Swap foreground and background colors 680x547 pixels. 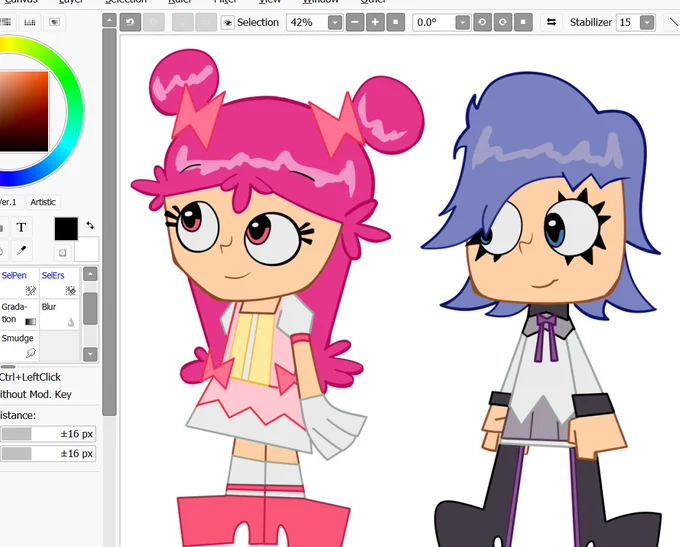pos(90,225)
